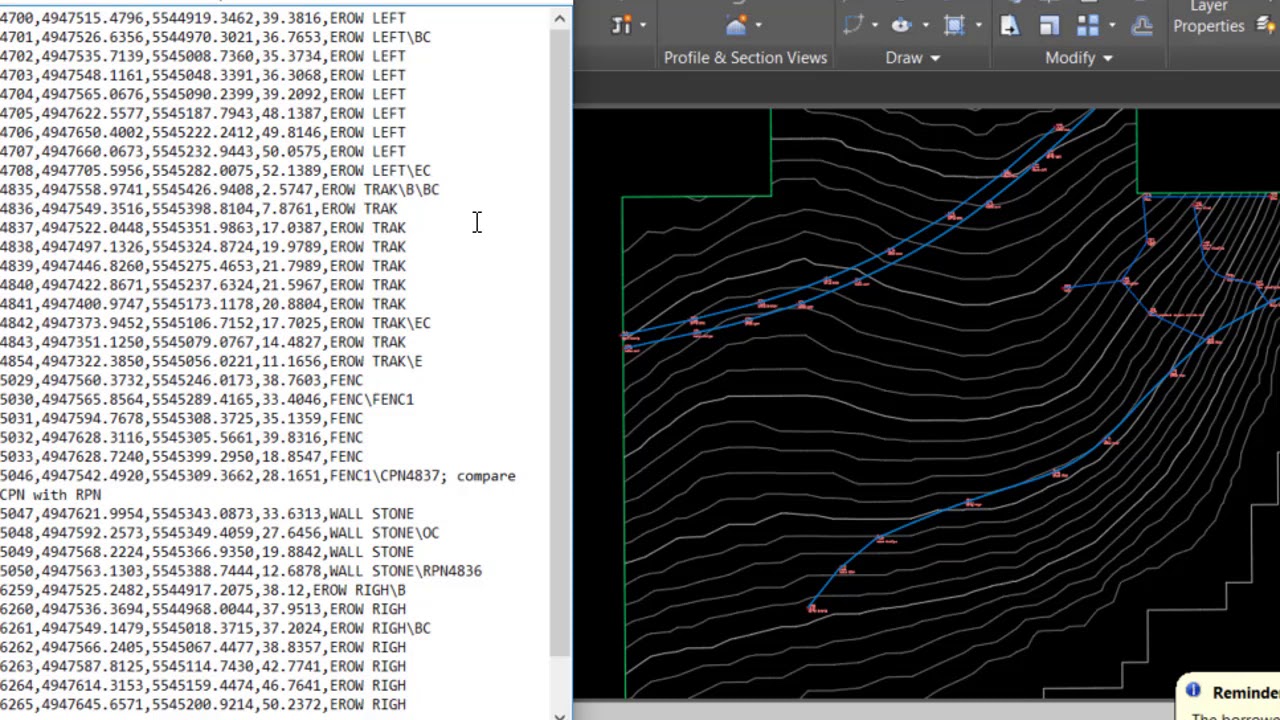Screen dimensions: 1280x720
Task: Click the text editor scroll up arrow
Action: coord(559,18)
